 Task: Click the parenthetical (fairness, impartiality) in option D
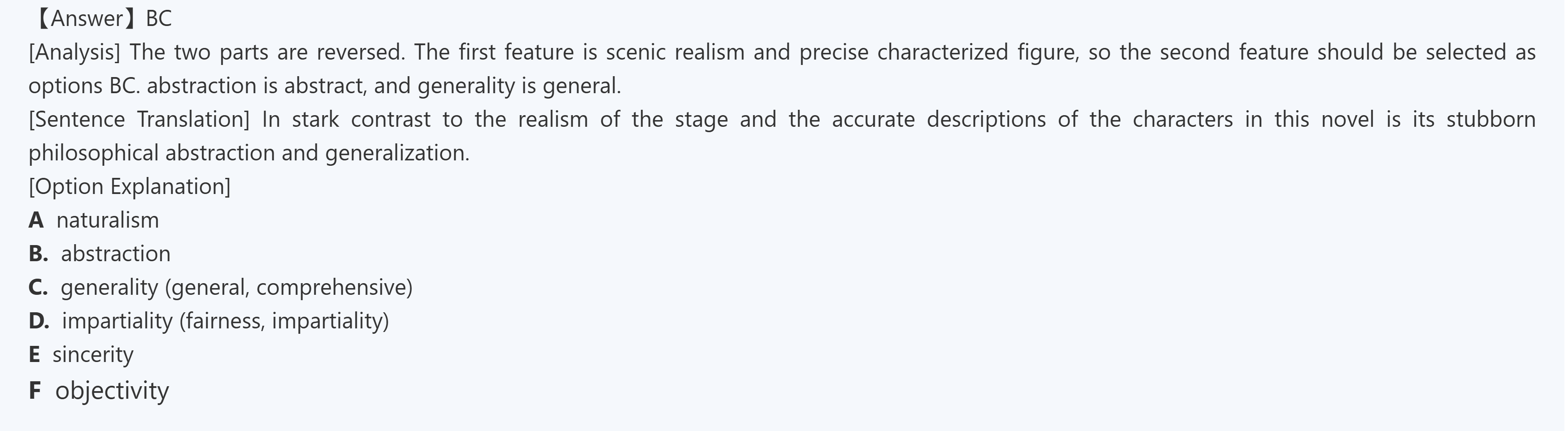(x=283, y=321)
